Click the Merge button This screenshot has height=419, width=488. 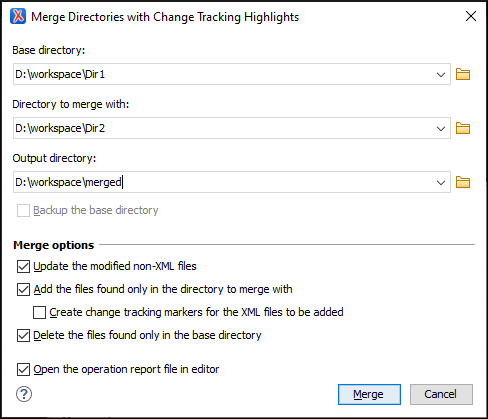(x=369, y=394)
